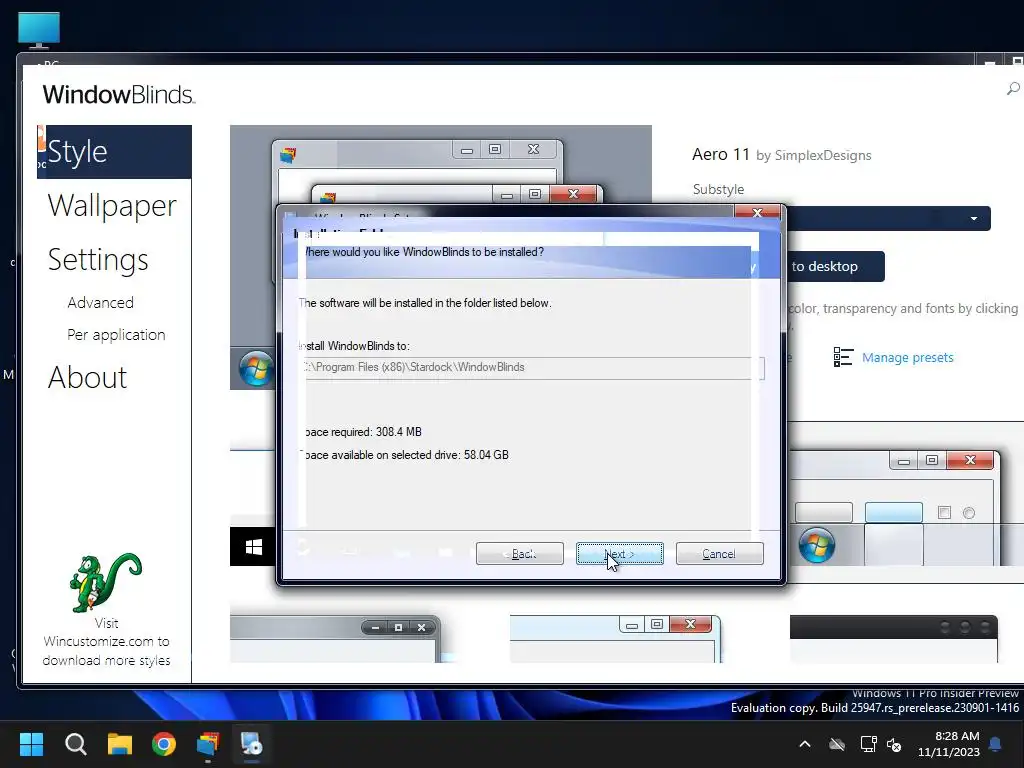Click the cloud sync tray icon
1024x768 pixels.
pyautogui.click(x=837, y=744)
